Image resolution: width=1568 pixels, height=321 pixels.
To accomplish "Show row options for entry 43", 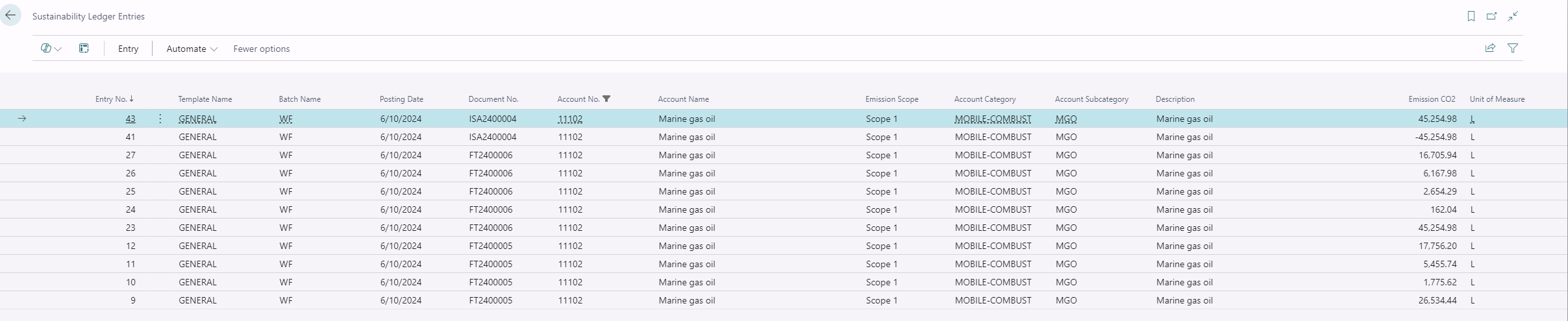I will click(x=160, y=119).
